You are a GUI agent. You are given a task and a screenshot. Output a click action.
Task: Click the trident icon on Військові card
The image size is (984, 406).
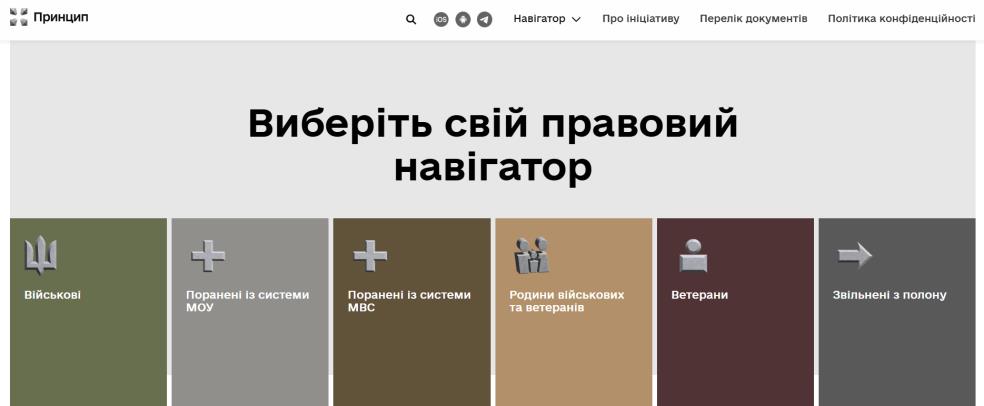[x=41, y=255]
